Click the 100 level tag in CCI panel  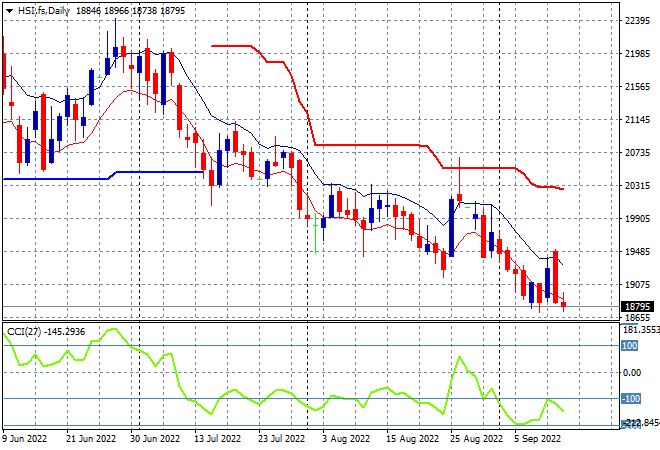pos(630,346)
